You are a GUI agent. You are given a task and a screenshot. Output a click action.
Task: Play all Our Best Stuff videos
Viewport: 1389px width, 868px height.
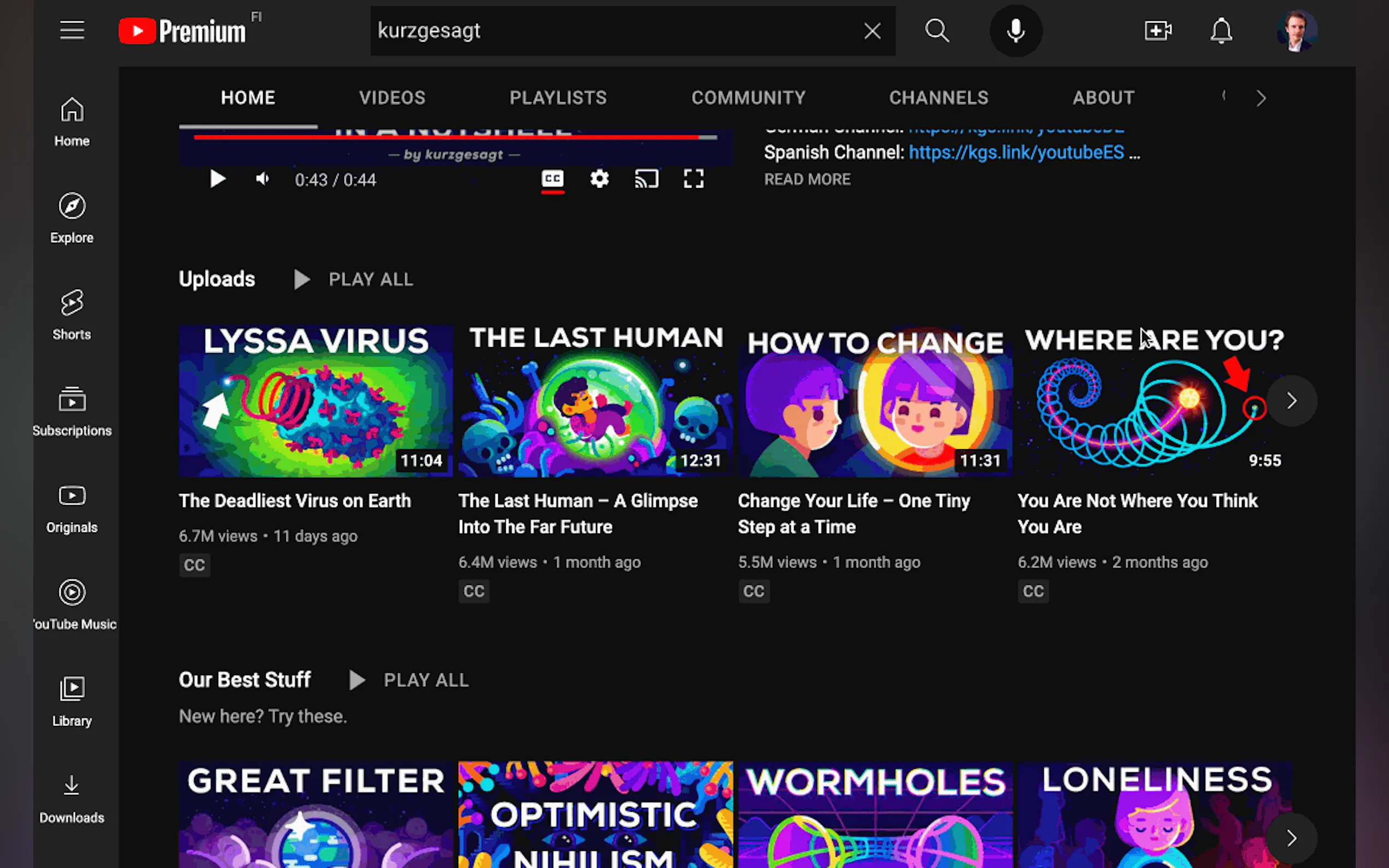(409, 681)
